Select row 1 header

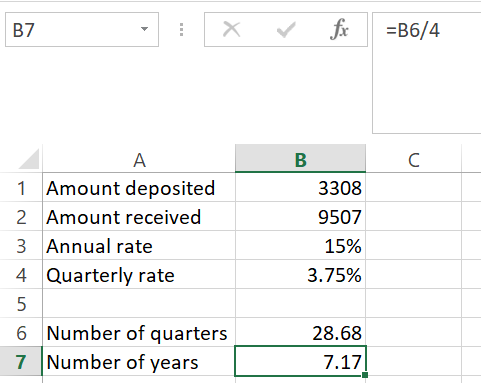coord(21,187)
